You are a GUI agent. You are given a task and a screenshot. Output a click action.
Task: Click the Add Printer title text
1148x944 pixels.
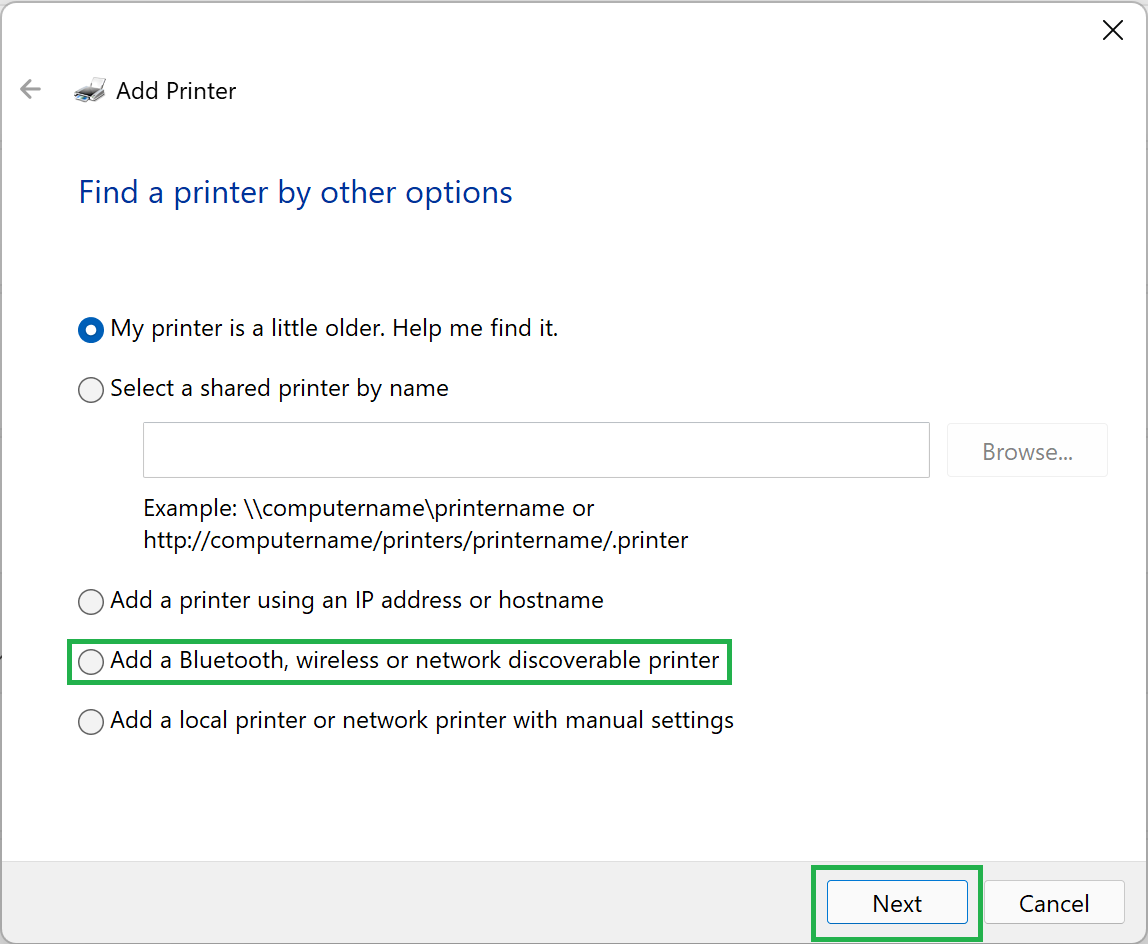[x=176, y=91]
